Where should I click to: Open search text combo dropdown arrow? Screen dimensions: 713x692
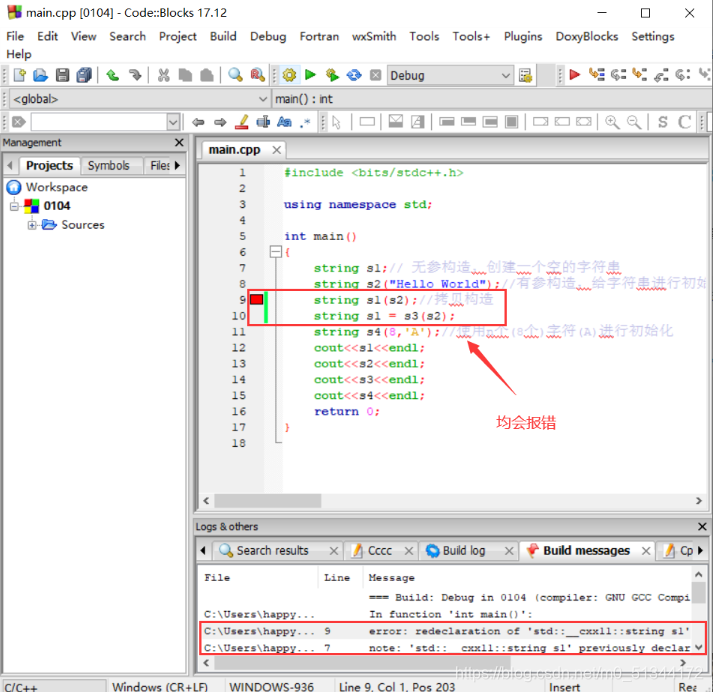coord(173,122)
